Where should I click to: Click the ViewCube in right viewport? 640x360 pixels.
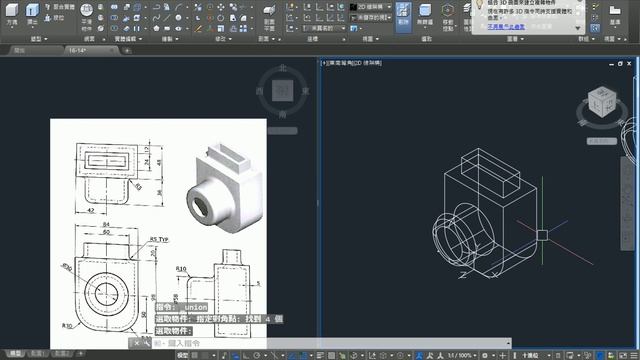tap(602, 102)
